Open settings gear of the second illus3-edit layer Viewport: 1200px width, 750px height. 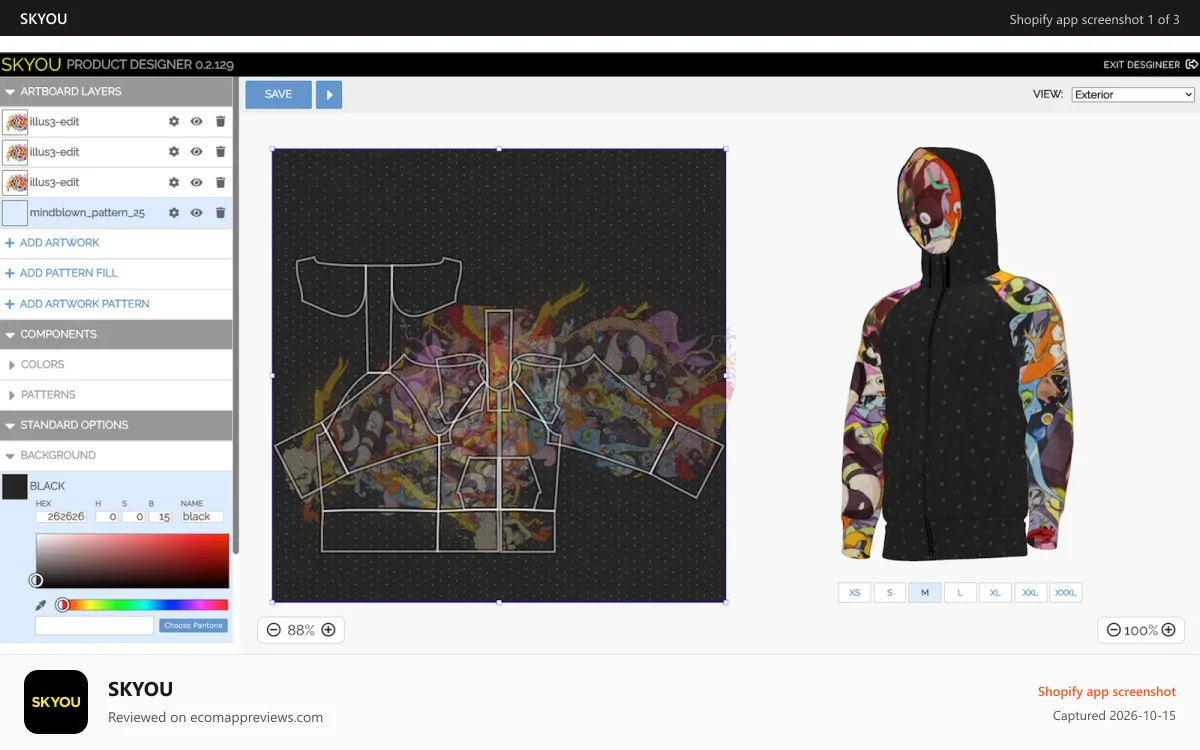click(174, 152)
